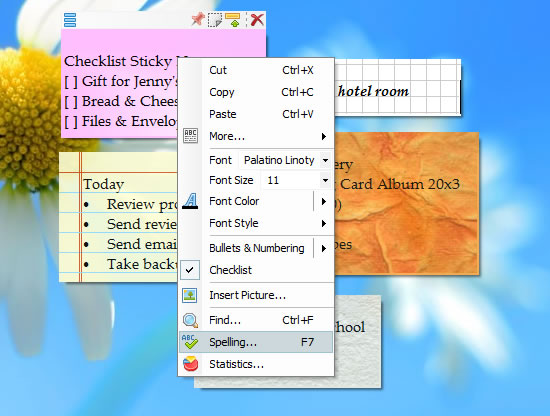Click the magnifier Find icon
Screen dimensions: 550x416
click(x=190, y=320)
